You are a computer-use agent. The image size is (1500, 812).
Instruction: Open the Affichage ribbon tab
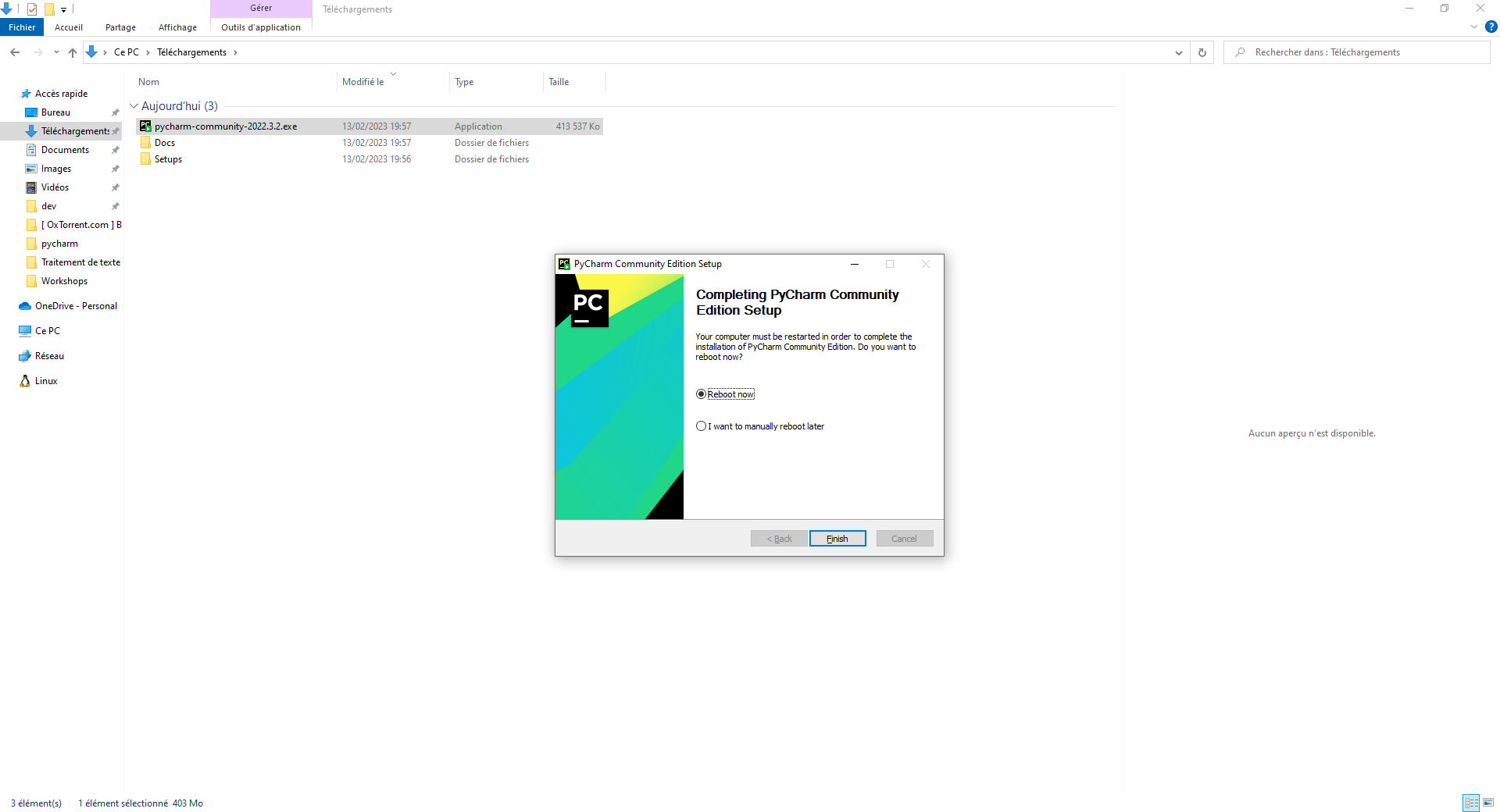tap(177, 27)
